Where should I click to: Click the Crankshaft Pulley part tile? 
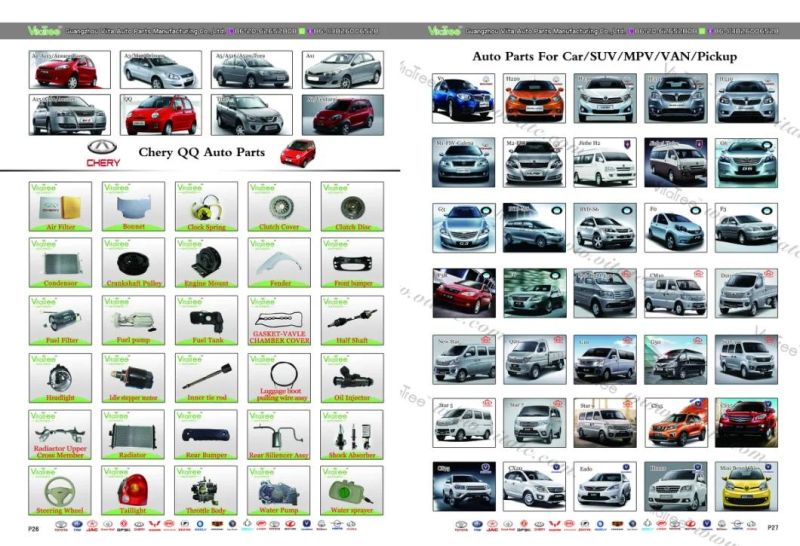[133, 262]
